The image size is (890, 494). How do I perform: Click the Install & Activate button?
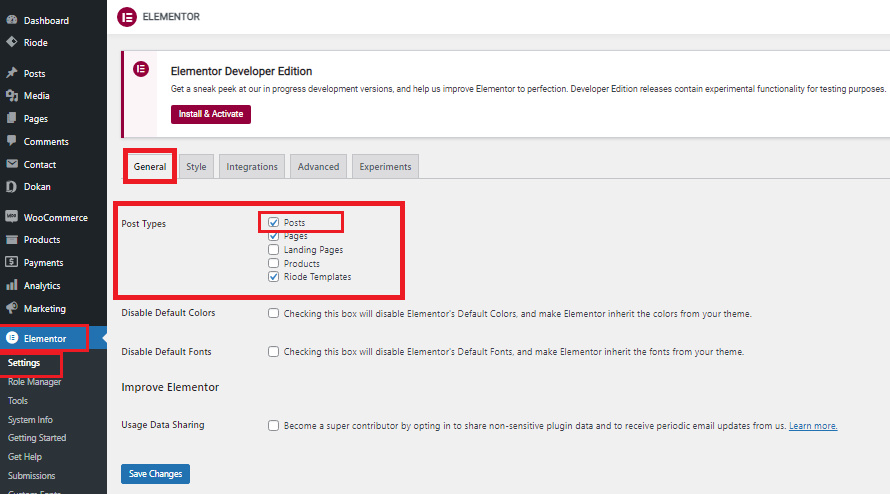click(211, 114)
